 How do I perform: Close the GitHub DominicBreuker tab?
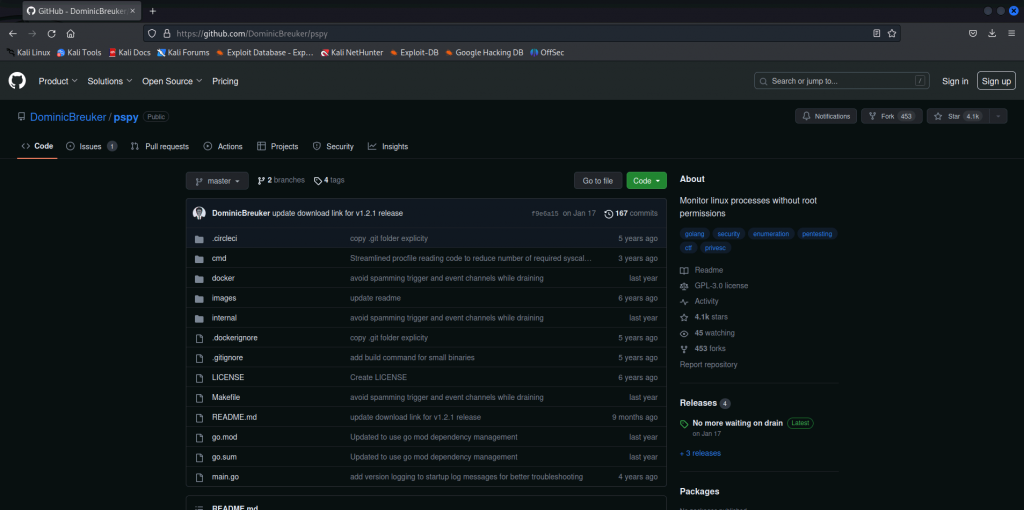[x=133, y=11]
